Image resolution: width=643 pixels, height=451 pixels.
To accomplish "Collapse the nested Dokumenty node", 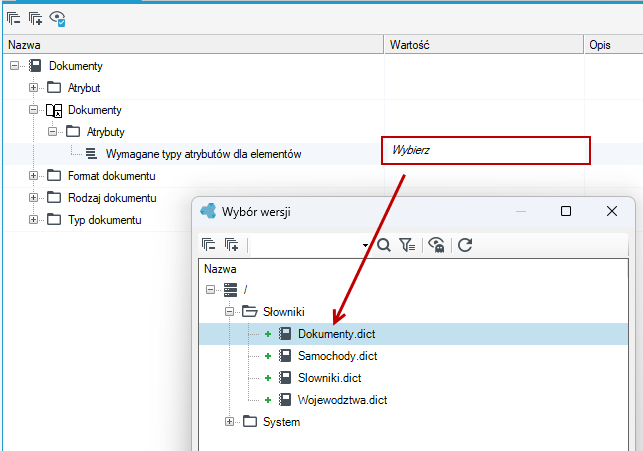I will [x=33, y=110].
